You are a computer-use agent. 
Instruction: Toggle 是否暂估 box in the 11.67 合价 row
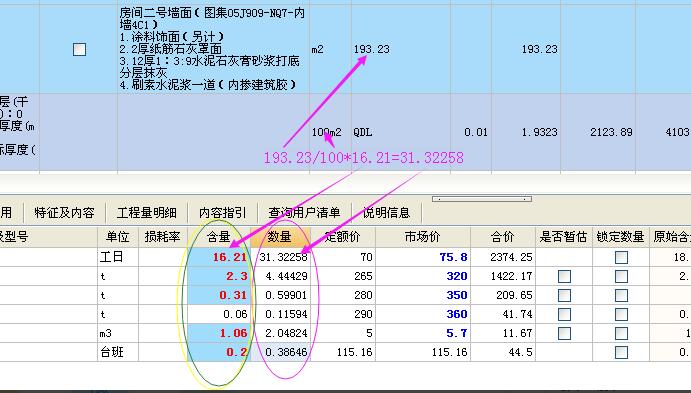pyautogui.click(x=565, y=334)
